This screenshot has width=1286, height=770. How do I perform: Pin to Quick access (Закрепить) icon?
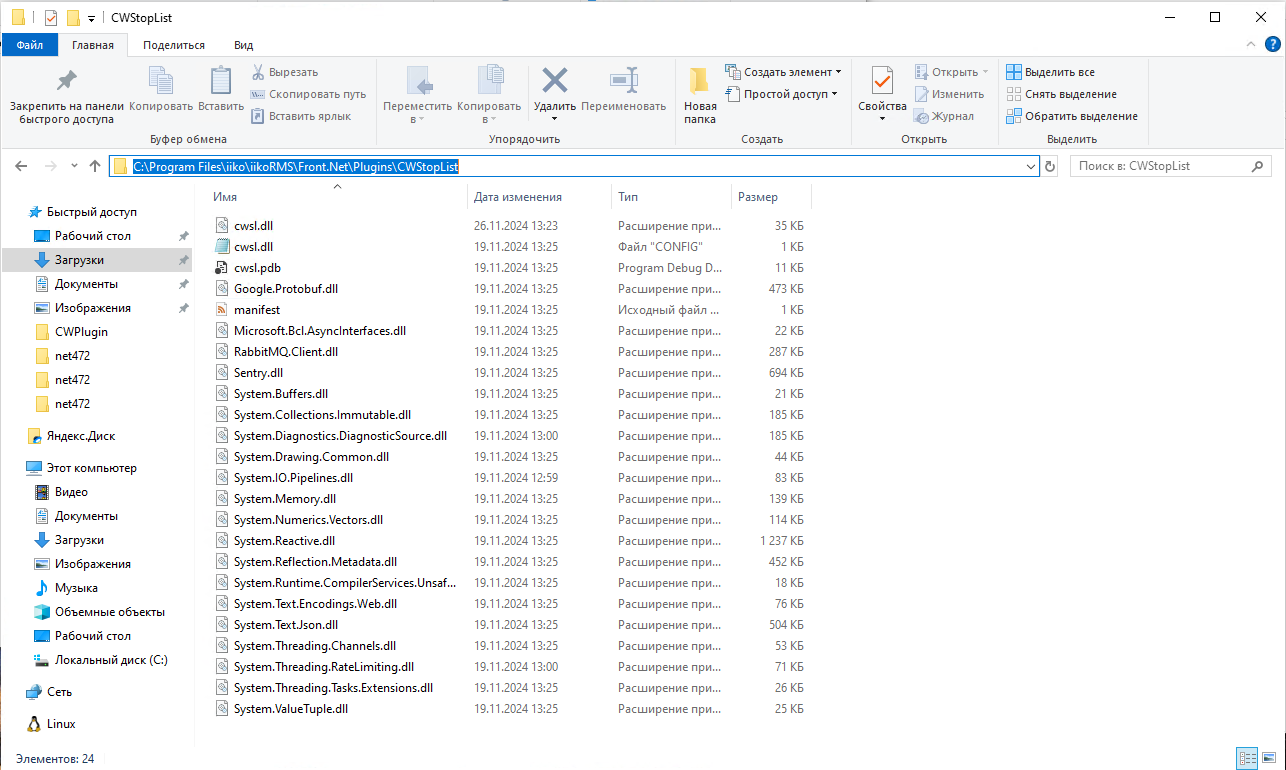click(66, 81)
